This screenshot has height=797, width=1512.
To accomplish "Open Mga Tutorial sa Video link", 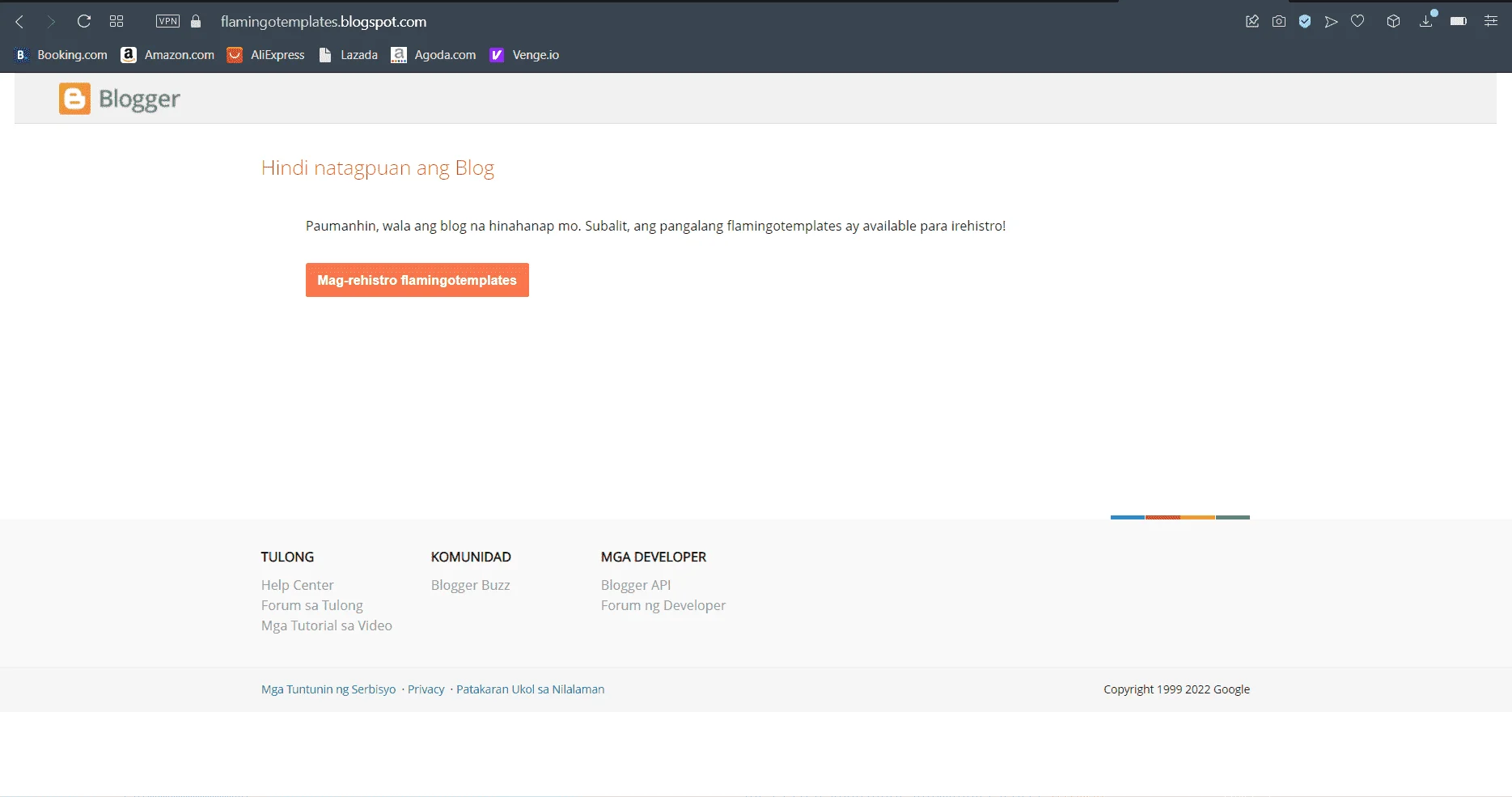I will (327, 625).
